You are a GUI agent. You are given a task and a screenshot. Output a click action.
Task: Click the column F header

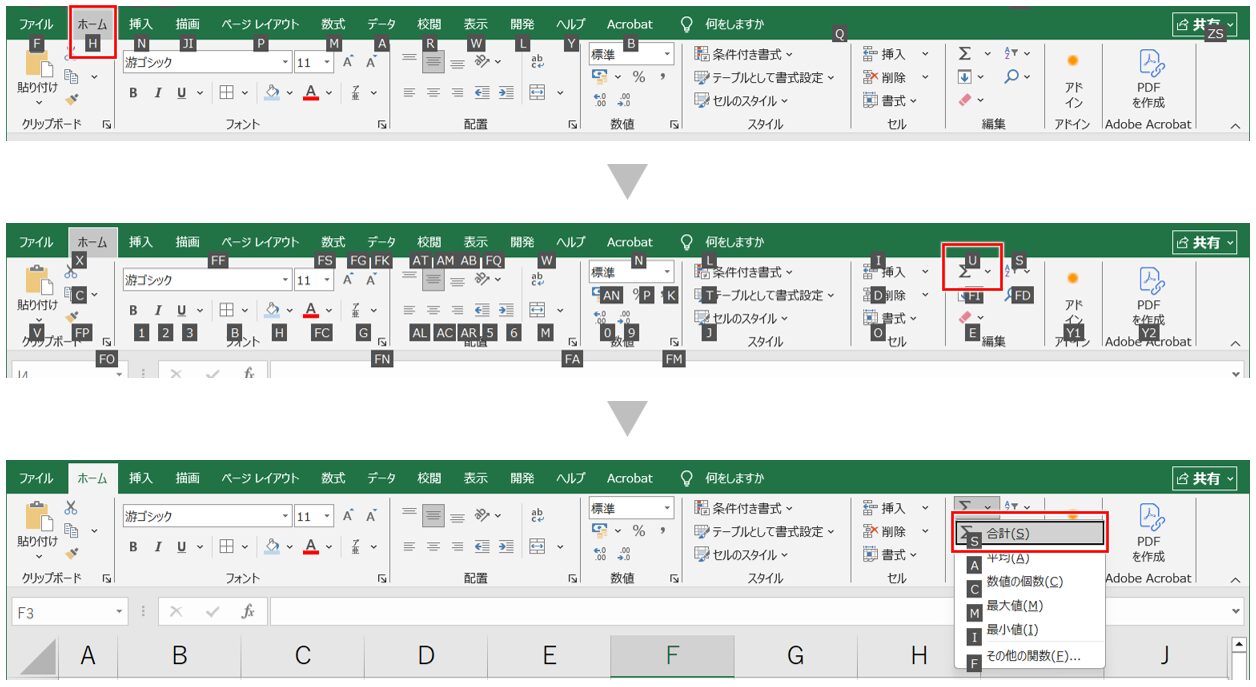coord(672,656)
